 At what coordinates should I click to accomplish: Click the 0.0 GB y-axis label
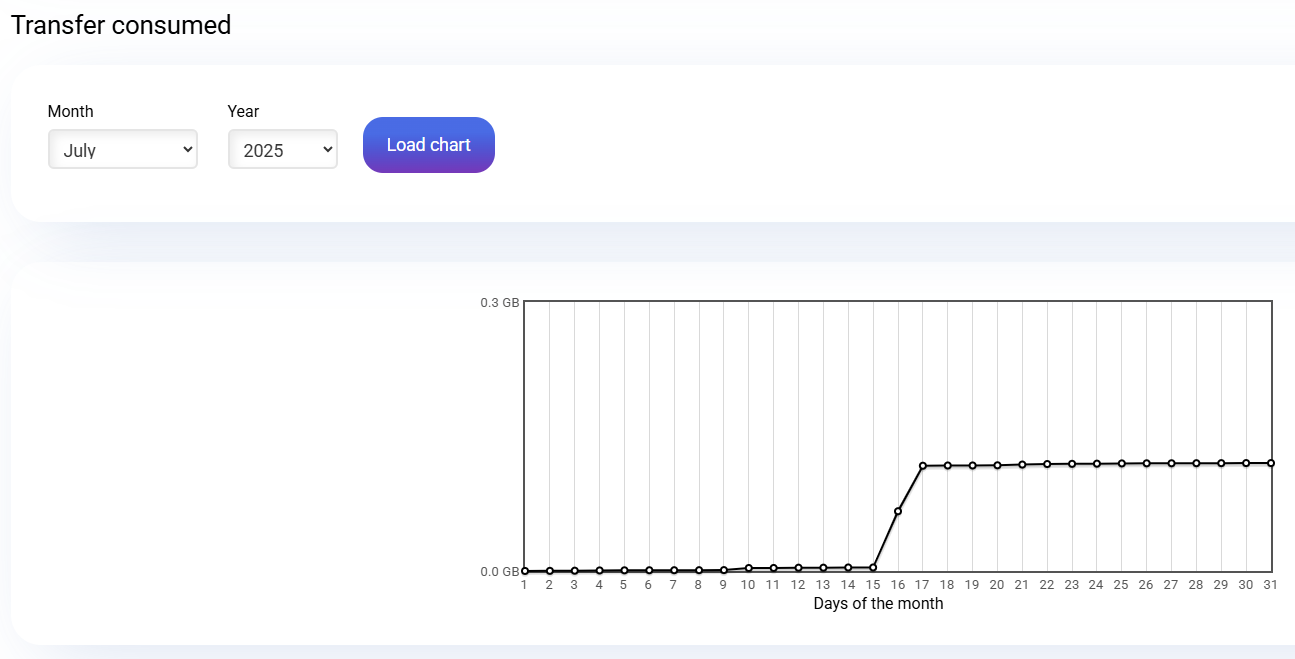click(500, 572)
